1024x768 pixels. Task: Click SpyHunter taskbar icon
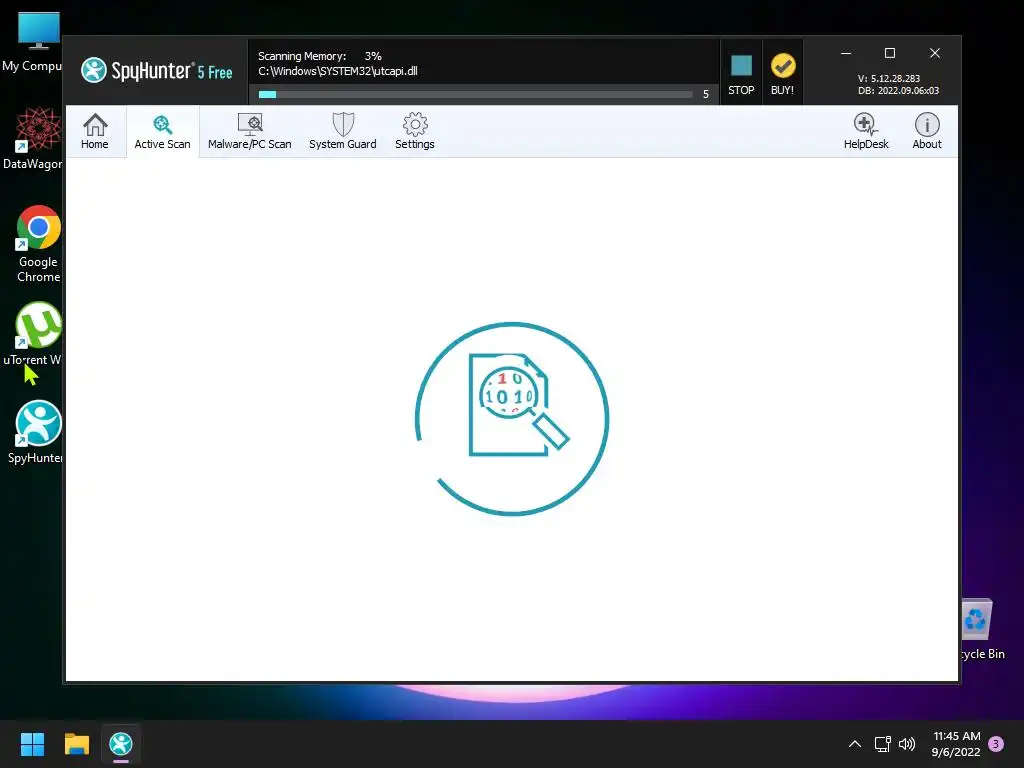tap(121, 744)
